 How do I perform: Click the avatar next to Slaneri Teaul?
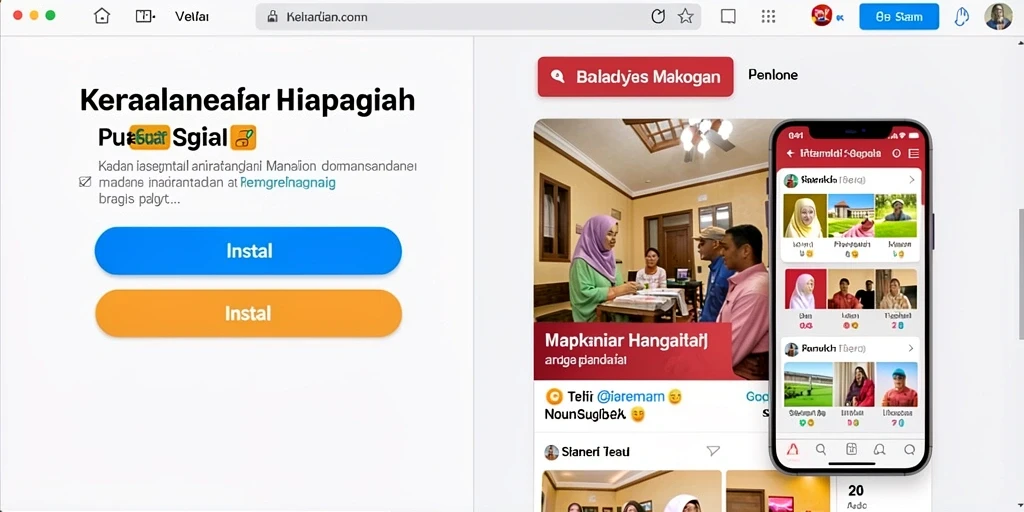tap(552, 452)
